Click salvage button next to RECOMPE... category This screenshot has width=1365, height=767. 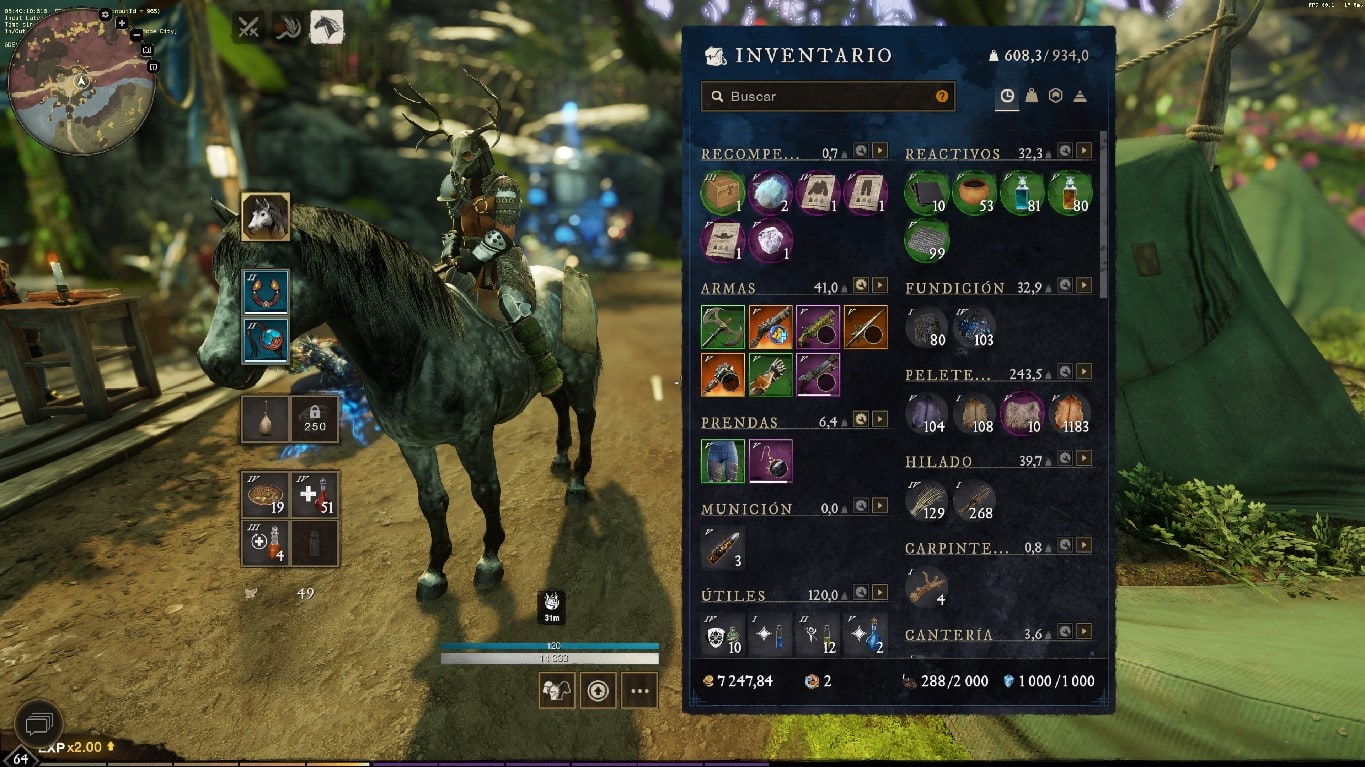tap(861, 151)
